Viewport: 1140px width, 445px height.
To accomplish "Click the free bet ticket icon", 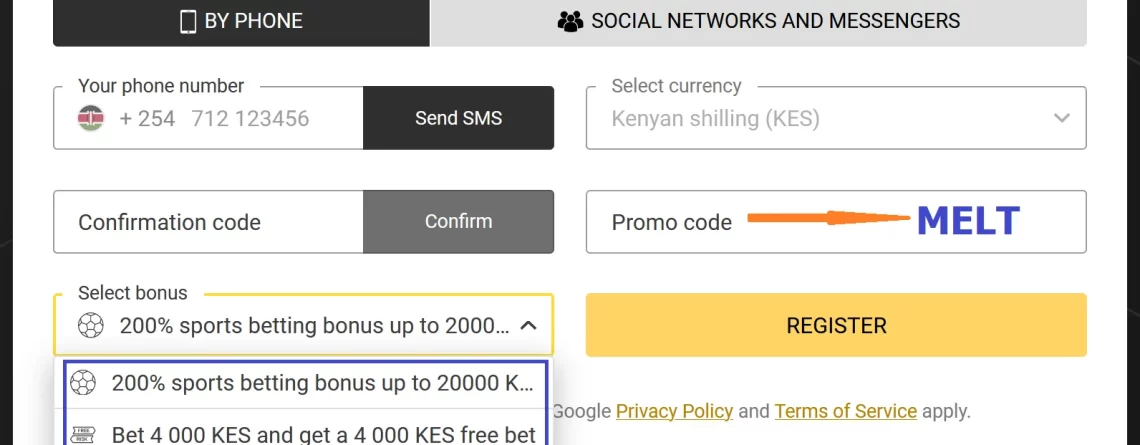I will pyautogui.click(x=83, y=435).
